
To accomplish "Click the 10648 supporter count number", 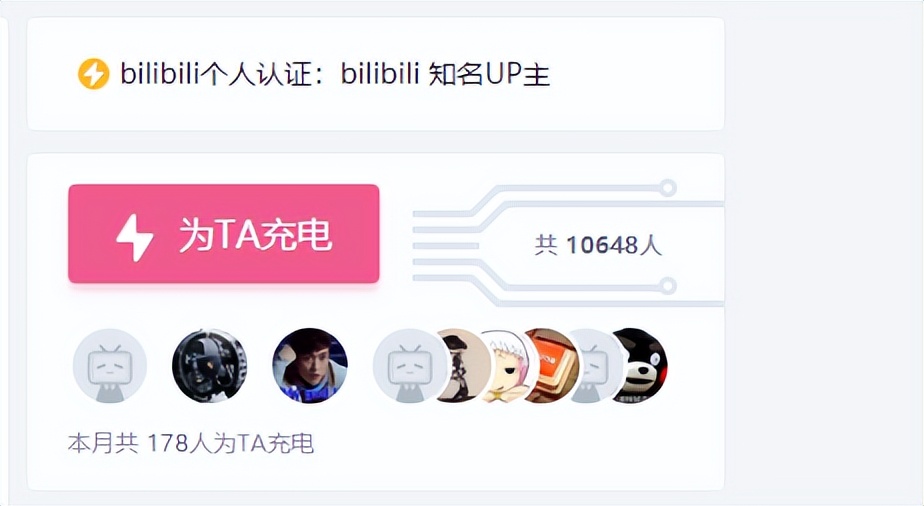I will (x=602, y=245).
